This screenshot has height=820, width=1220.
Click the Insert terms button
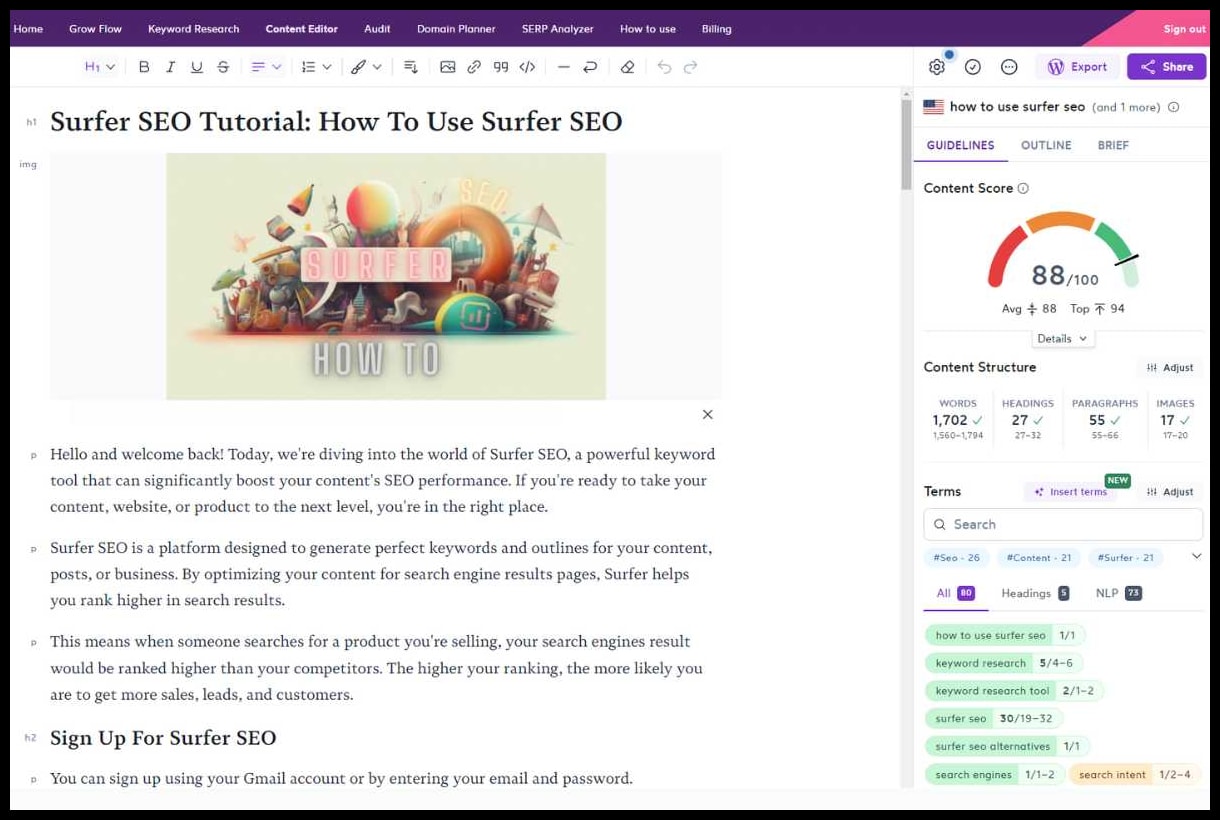1071,492
